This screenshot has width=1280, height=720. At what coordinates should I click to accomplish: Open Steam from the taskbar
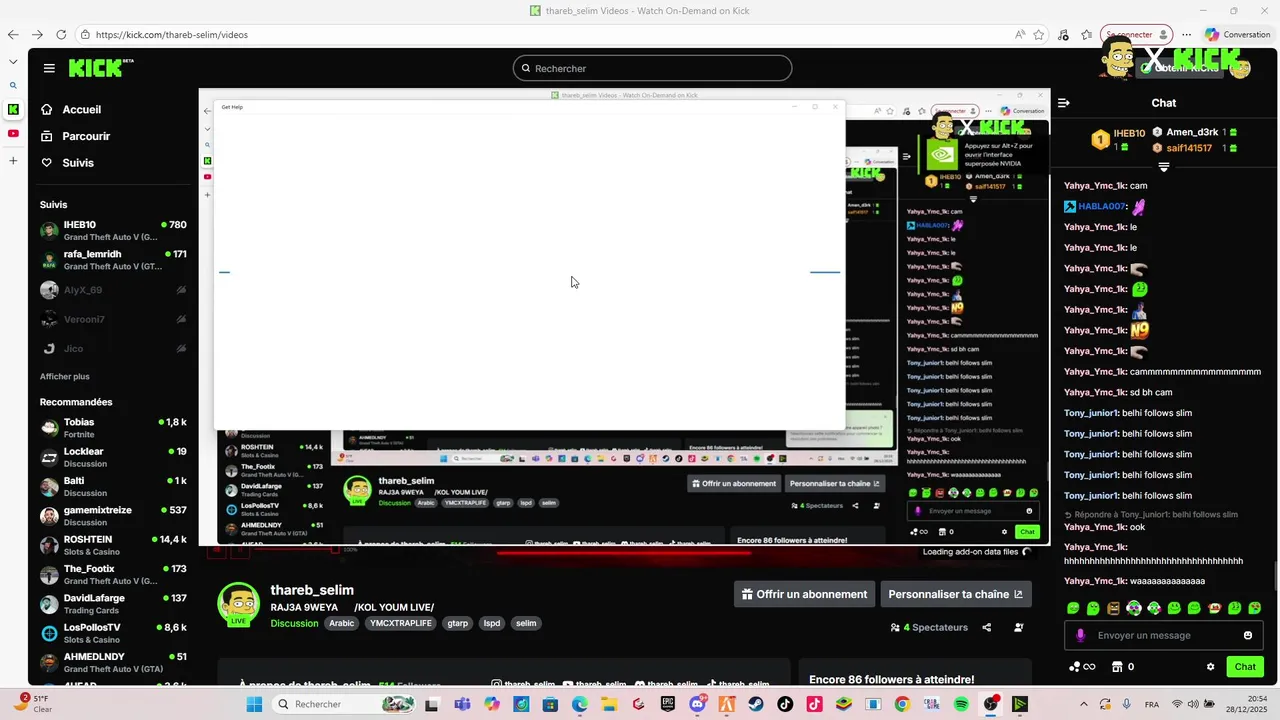(x=756, y=704)
